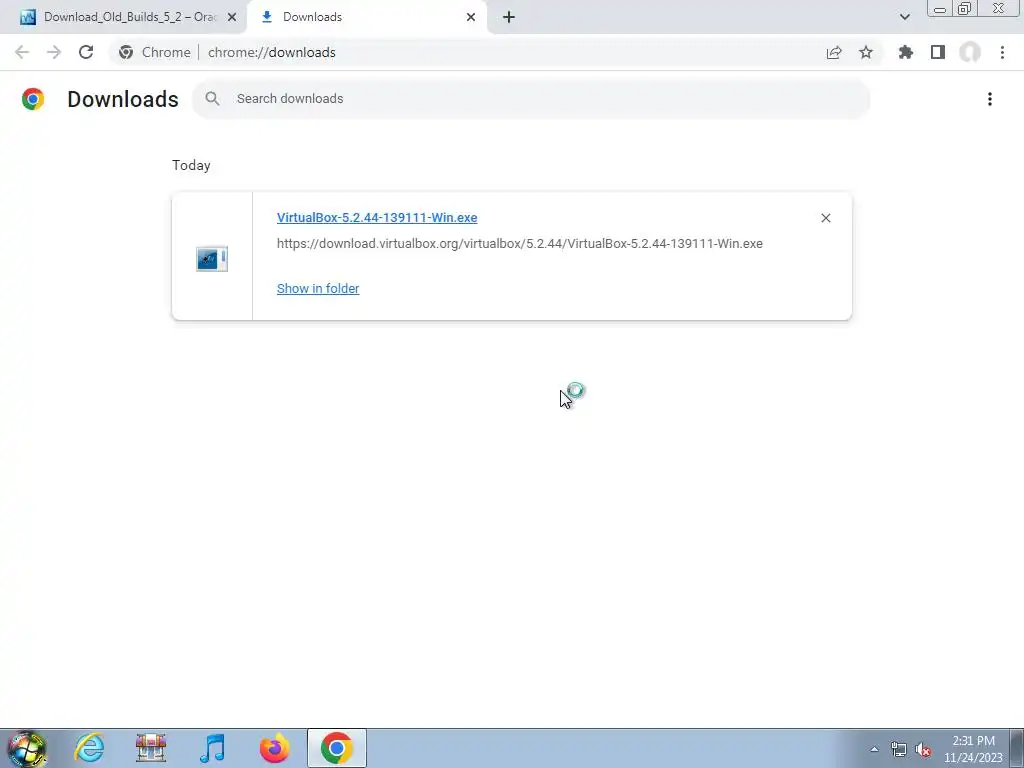Click the download source URL text
This screenshot has height=768, width=1024.
520,244
